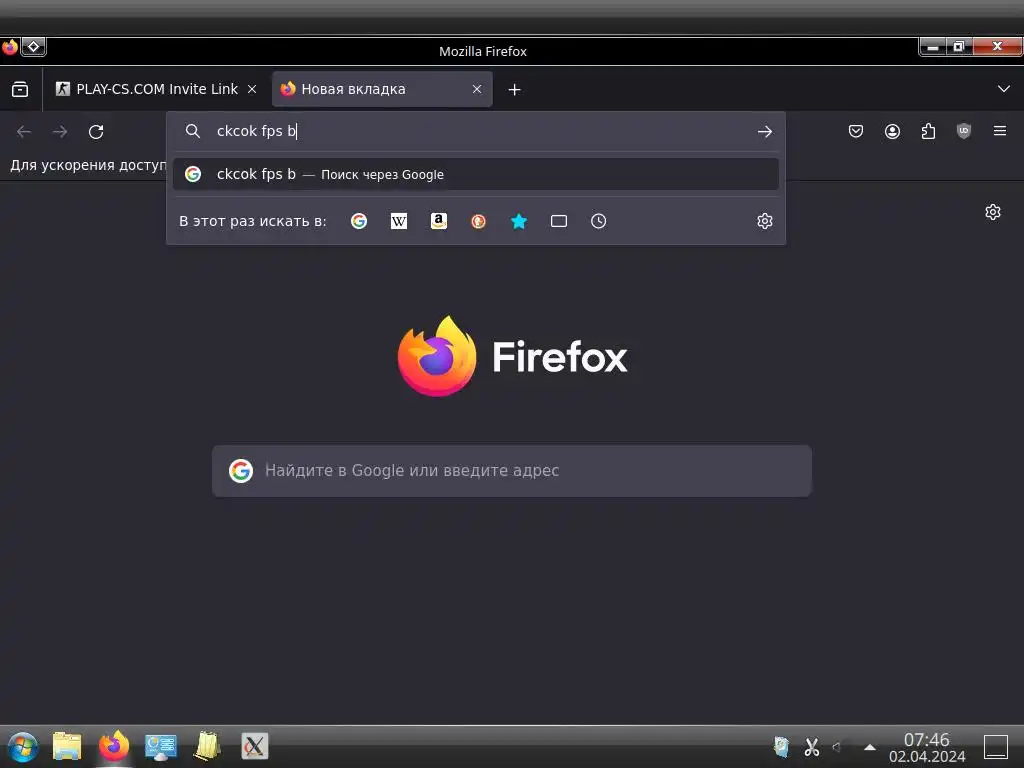Screen dimensions: 1024x768
Task: Open the file manager folder in taskbar
Action: click(x=67, y=746)
